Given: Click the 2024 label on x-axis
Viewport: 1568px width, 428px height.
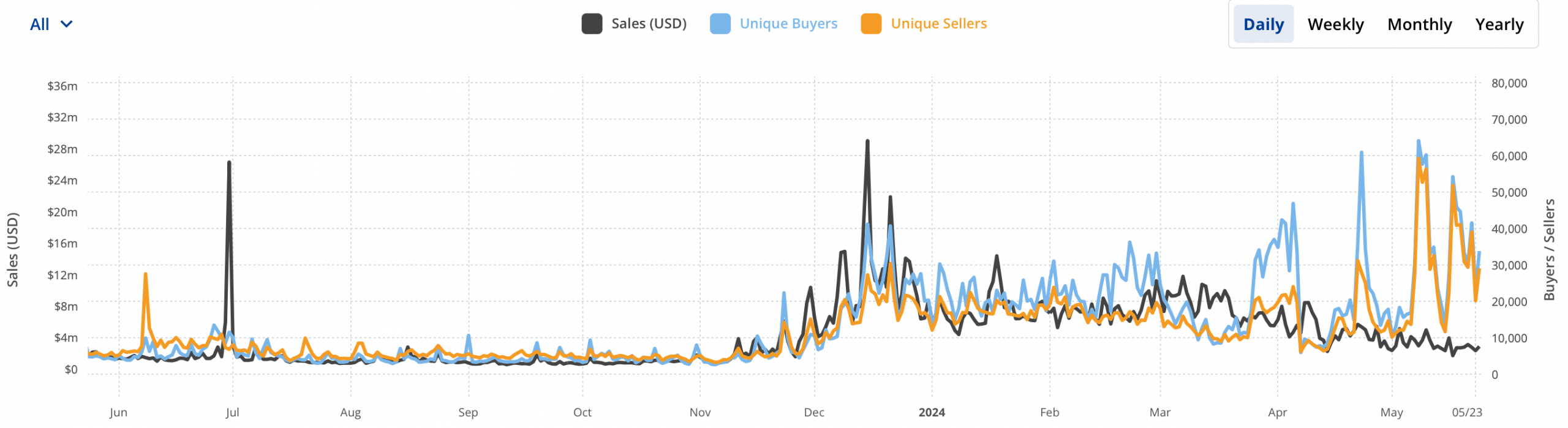Looking at the screenshot, I should click(931, 412).
